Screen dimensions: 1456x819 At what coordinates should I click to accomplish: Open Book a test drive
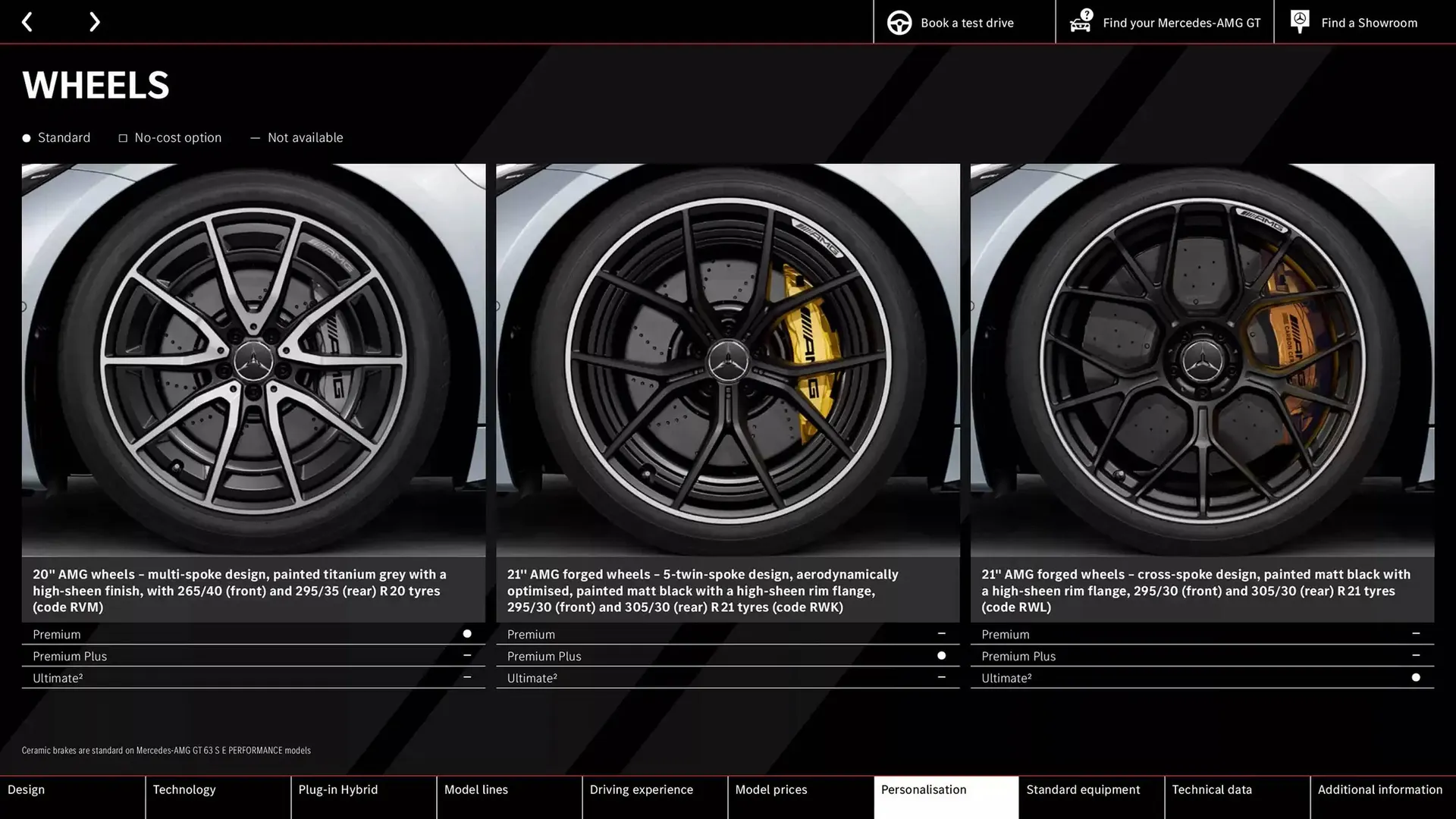tap(964, 22)
